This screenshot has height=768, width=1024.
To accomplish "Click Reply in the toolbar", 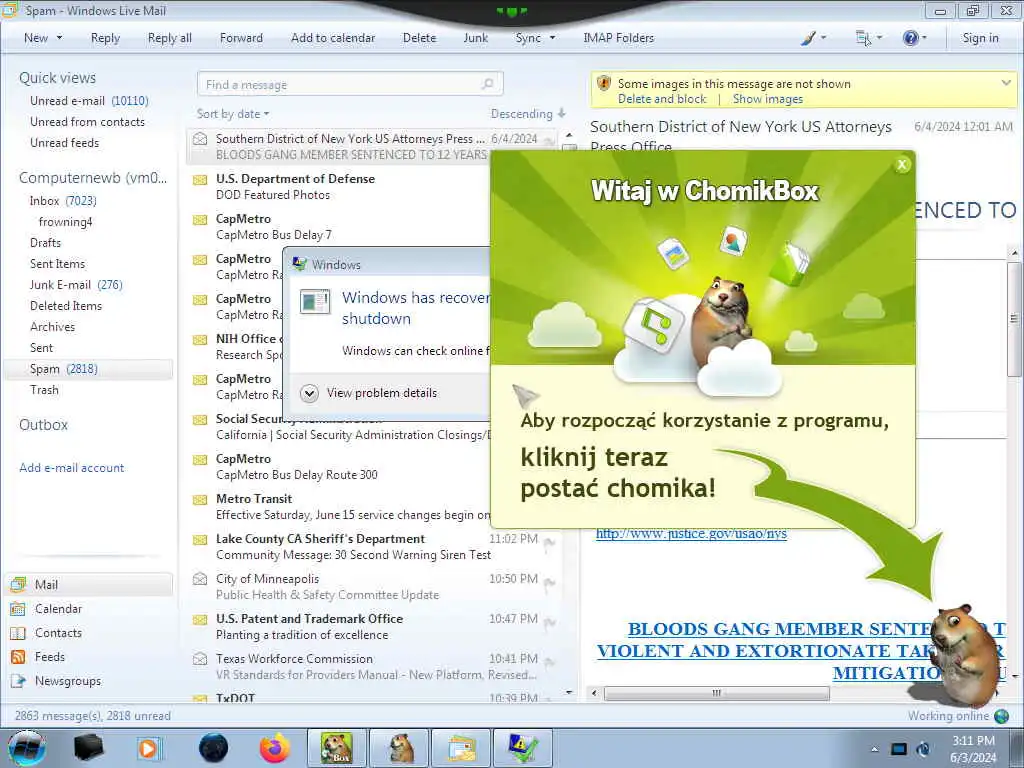I will tap(105, 38).
